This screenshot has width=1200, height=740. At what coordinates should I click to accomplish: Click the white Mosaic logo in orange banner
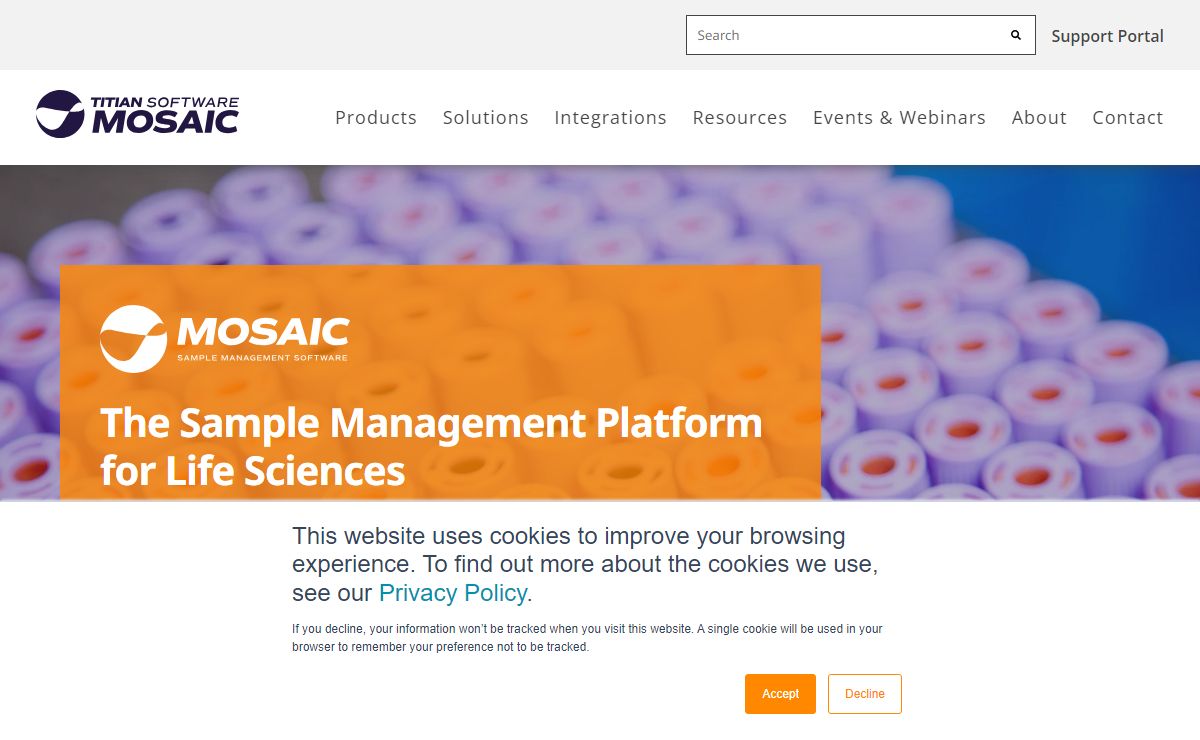[x=224, y=339]
